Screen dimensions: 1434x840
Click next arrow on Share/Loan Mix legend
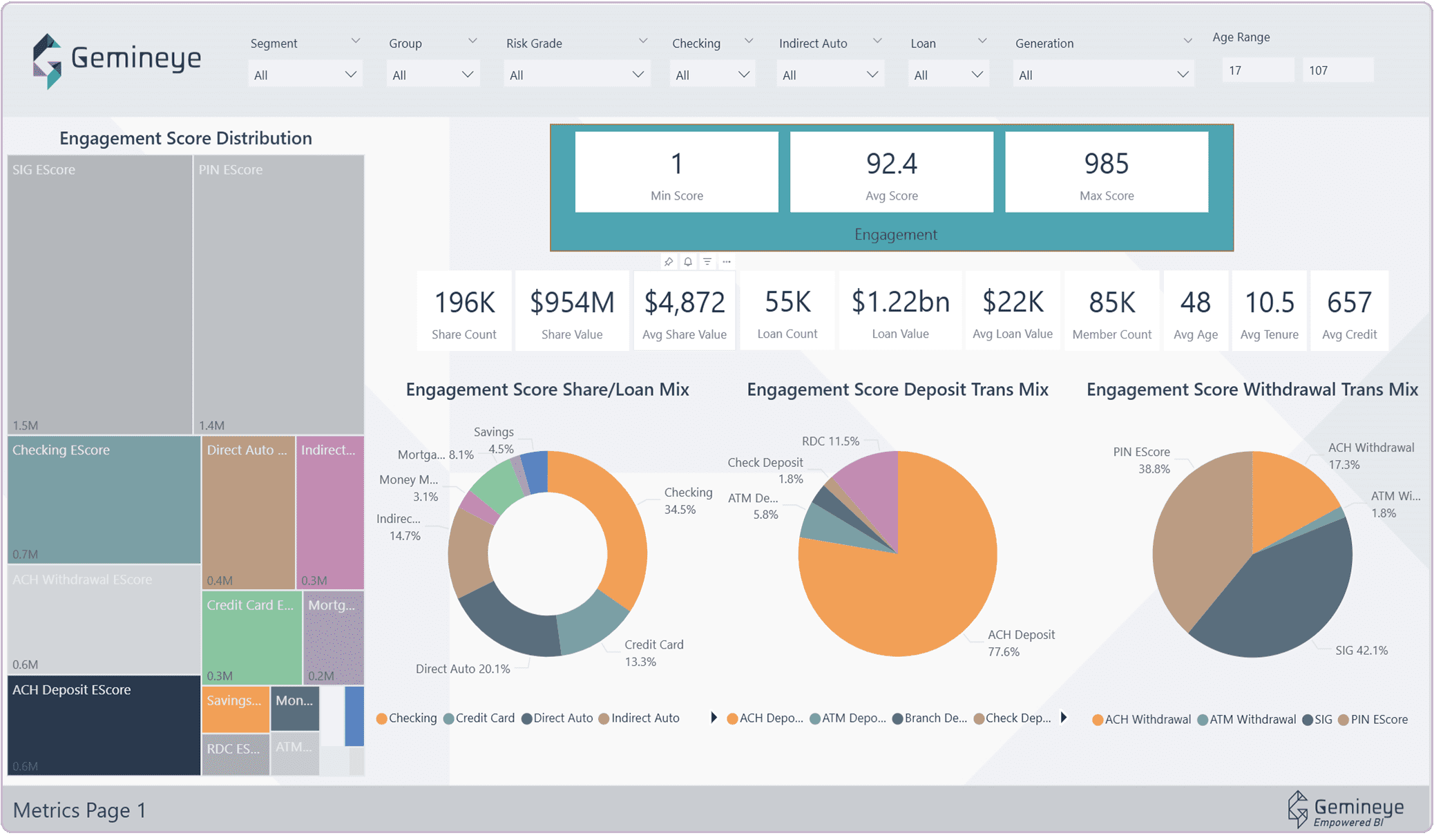click(x=714, y=718)
